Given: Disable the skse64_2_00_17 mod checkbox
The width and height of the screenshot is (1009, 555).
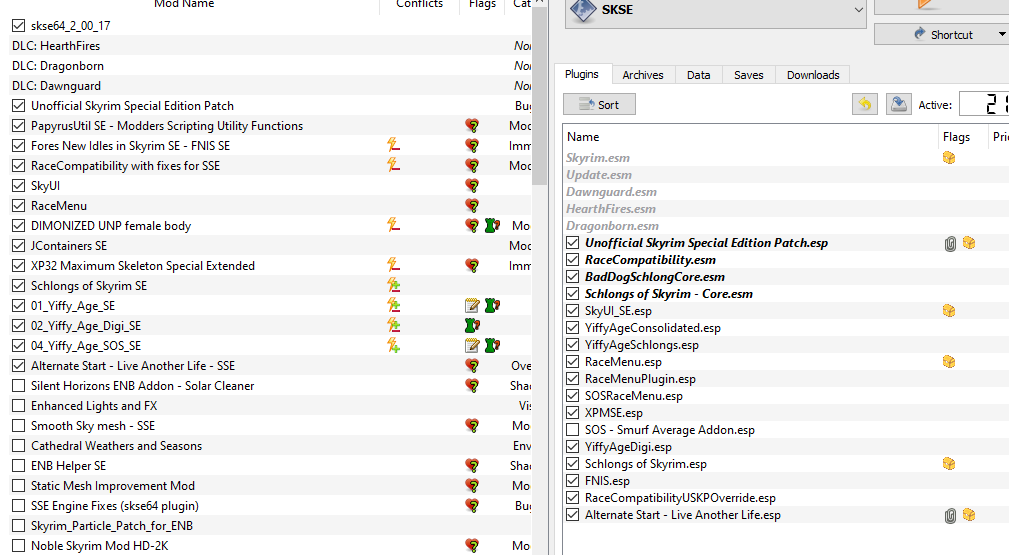Looking at the screenshot, I should pos(19,26).
